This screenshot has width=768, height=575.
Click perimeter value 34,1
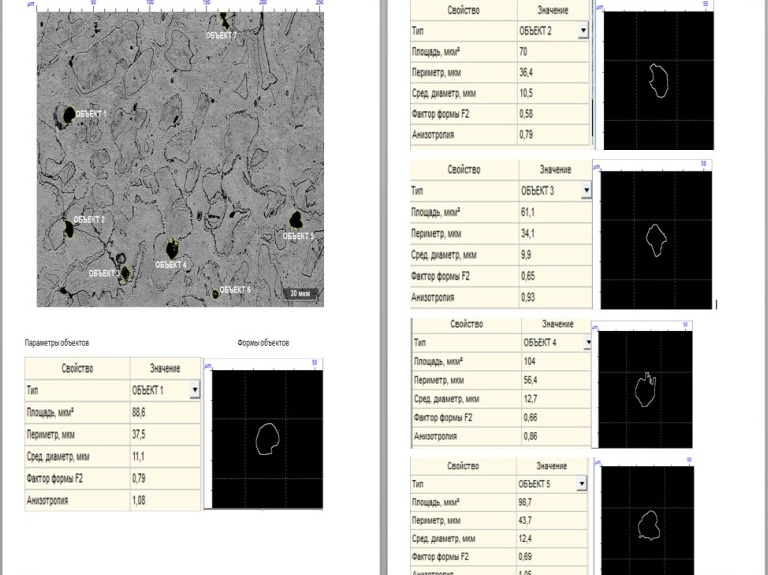coord(528,233)
